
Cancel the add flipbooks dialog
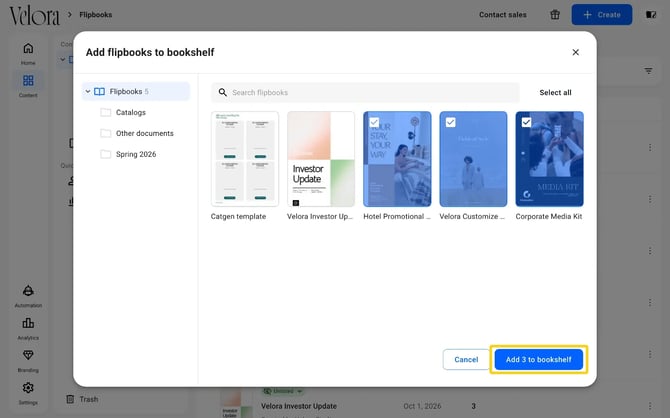point(466,359)
